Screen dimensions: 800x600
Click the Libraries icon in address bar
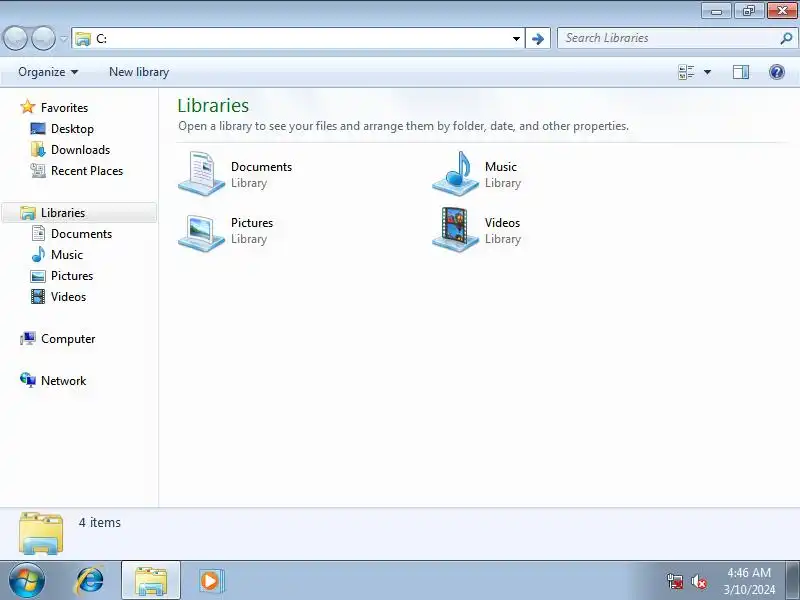point(82,39)
